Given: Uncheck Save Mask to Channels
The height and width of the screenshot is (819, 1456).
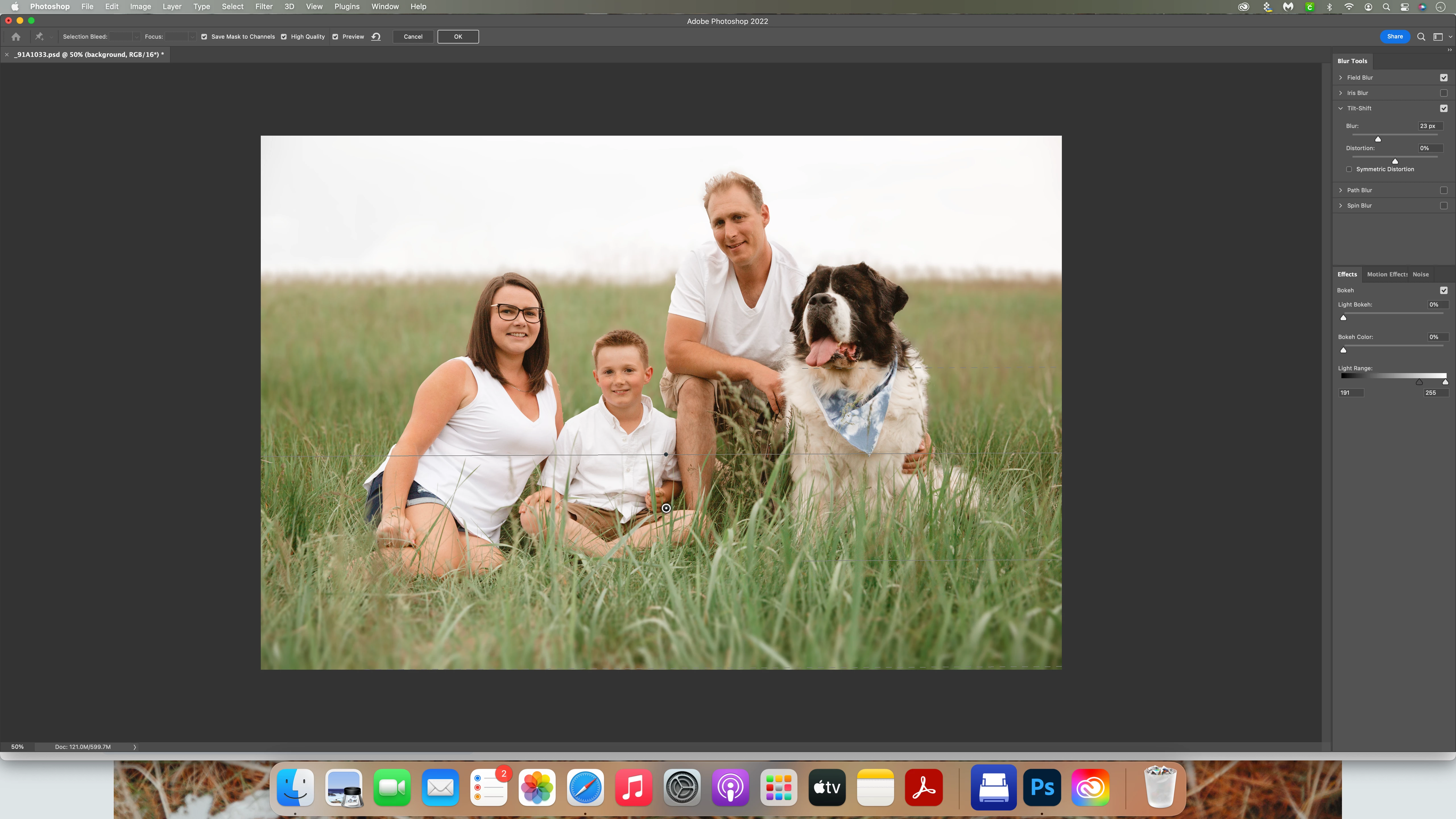Looking at the screenshot, I should click(x=204, y=37).
